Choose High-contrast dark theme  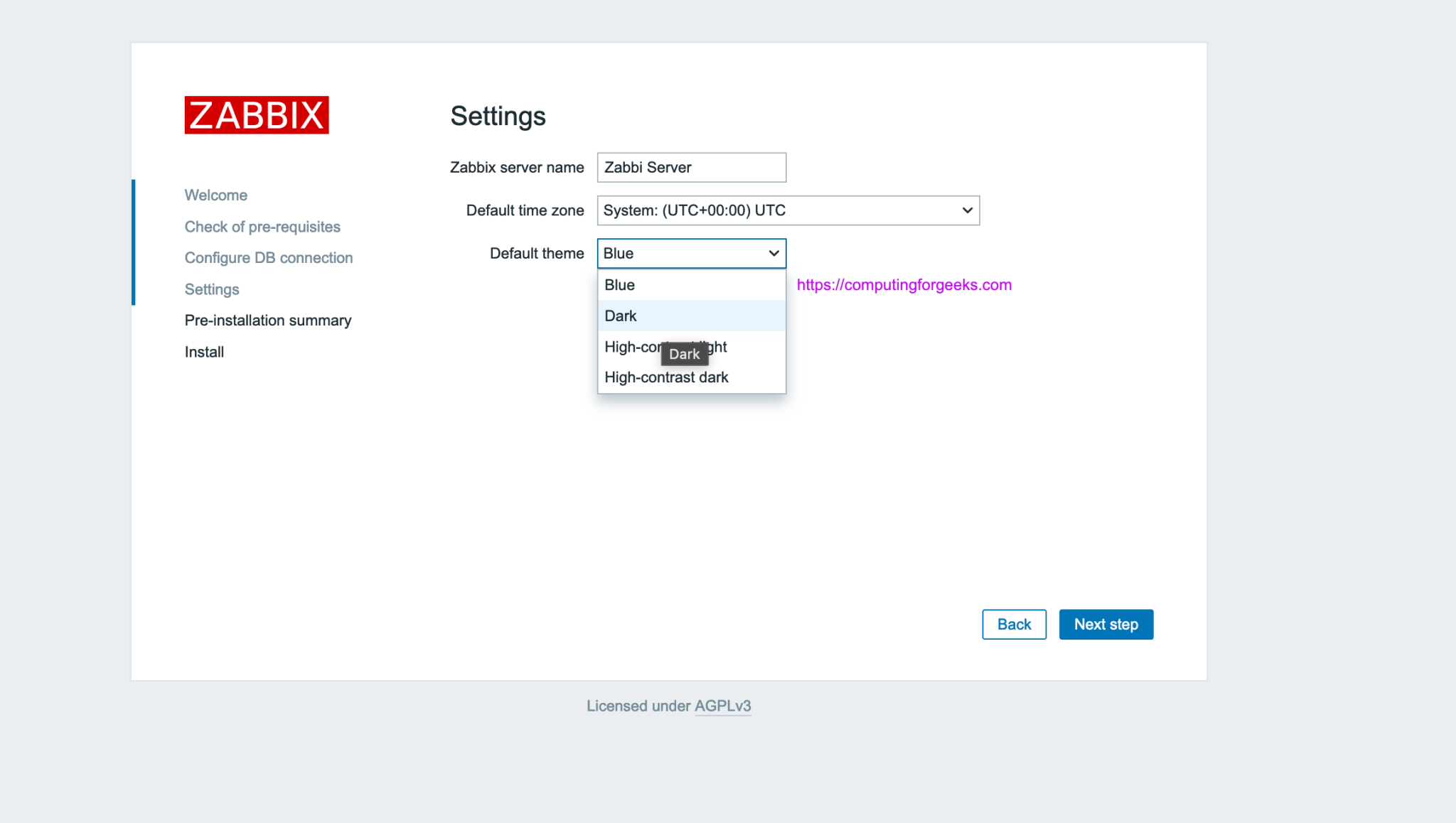click(x=665, y=377)
